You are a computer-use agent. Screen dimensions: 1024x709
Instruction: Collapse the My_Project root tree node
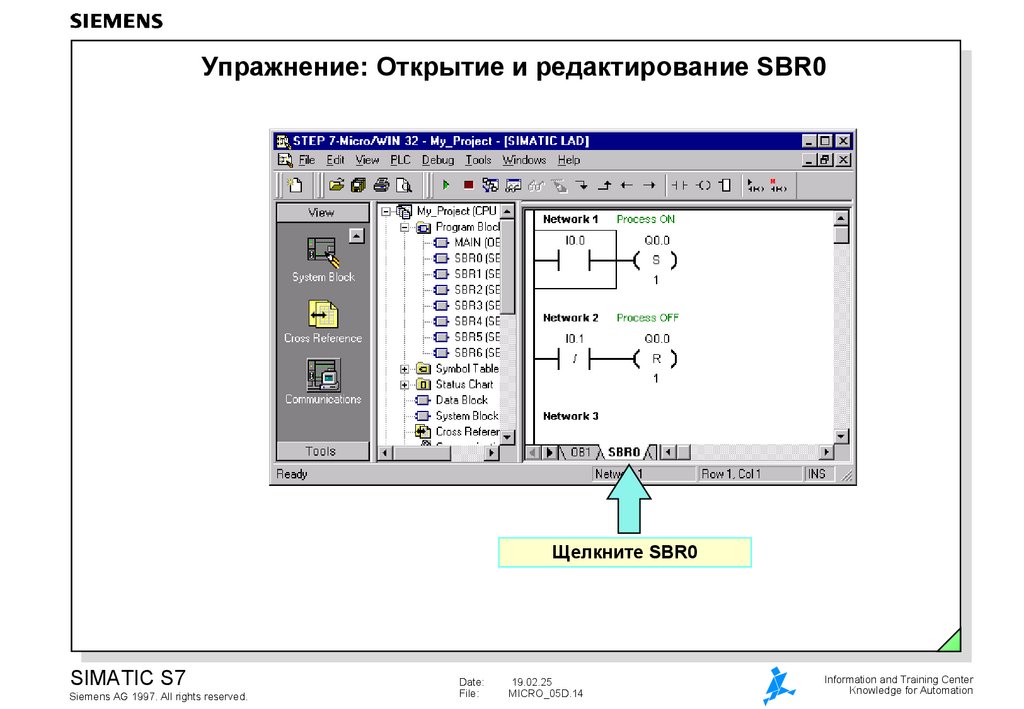pyautogui.click(x=386, y=212)
